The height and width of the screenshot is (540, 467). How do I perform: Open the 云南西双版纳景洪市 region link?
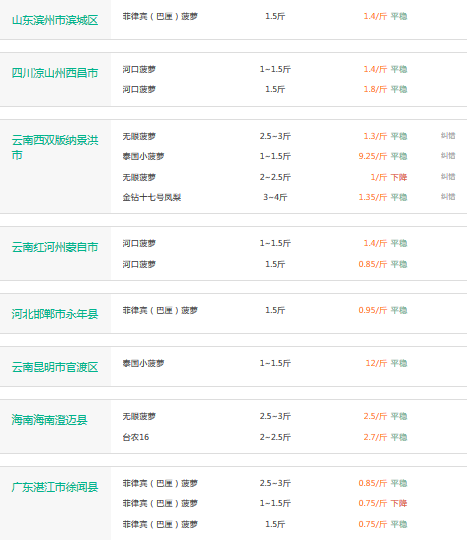55,147
